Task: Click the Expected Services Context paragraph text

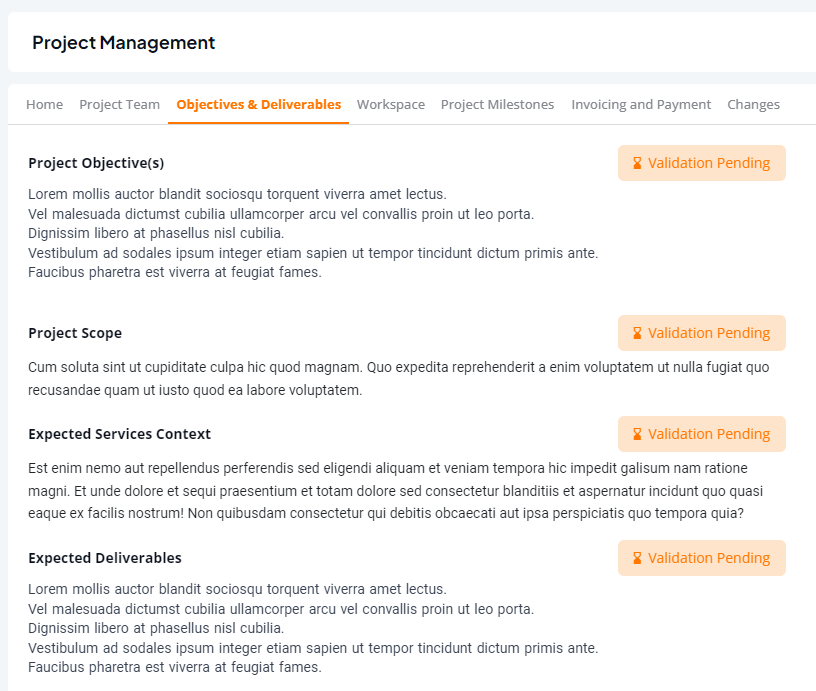Action: point(396,491)
